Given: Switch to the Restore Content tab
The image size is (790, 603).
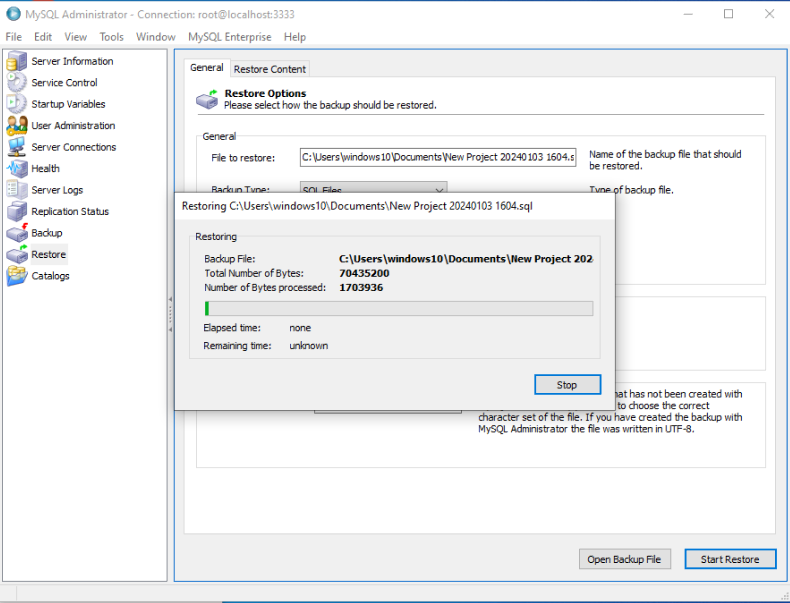Looking at the screenshot, I should pos(270,69).
